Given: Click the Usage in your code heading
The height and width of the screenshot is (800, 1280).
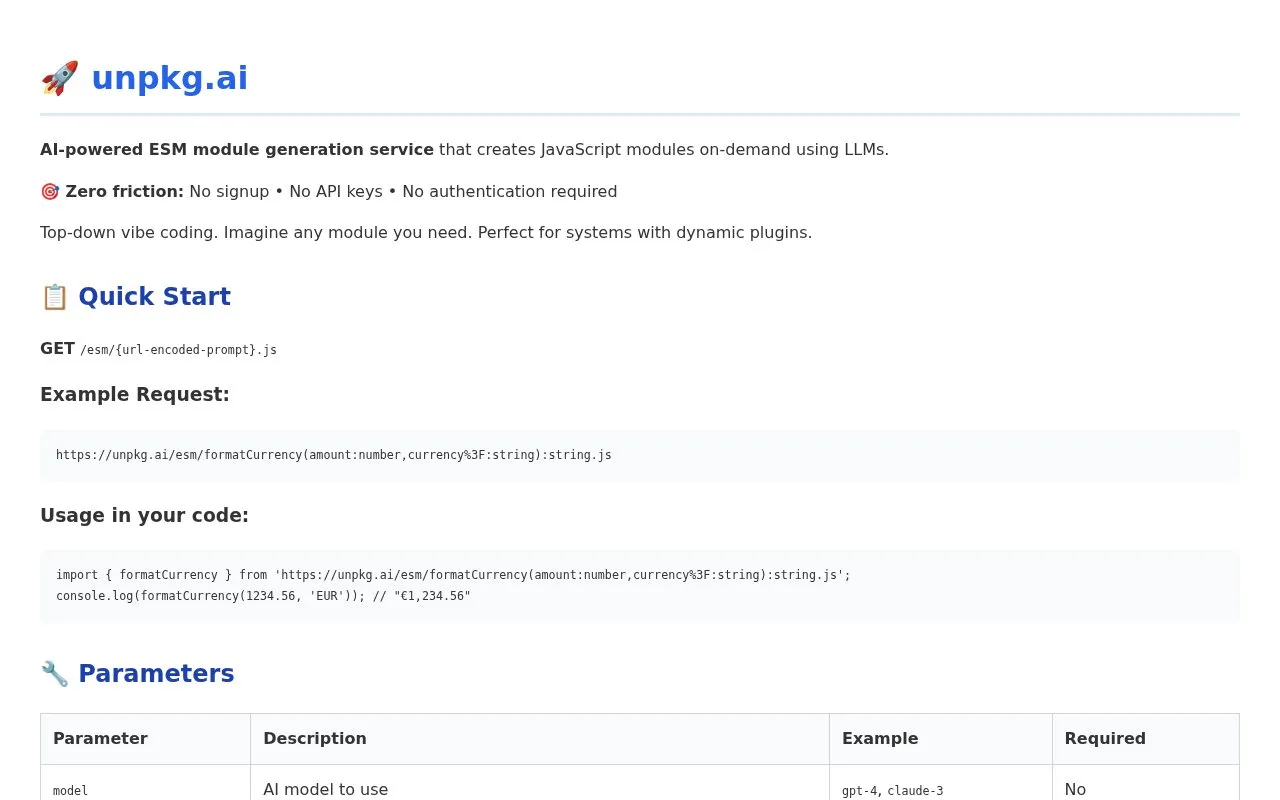Looking at the screenshot, I should 144,515.
